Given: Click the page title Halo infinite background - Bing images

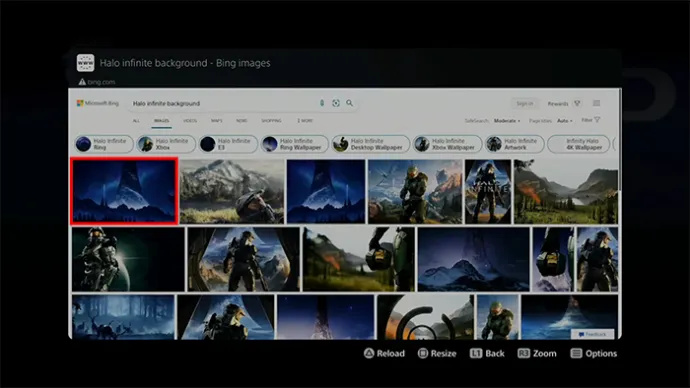Looking at the screenshot, I should pyautogui.click(x=185, y=63).
